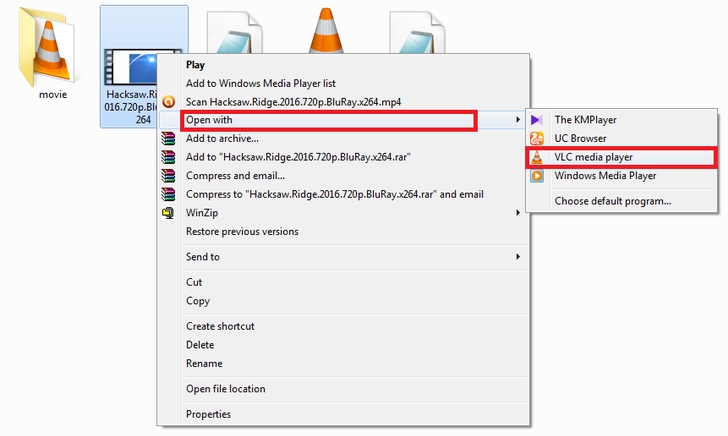This screenshot has height=436, width=728.
Task: Click the KMPlayer icon in submenu
Action: [537, 120]
